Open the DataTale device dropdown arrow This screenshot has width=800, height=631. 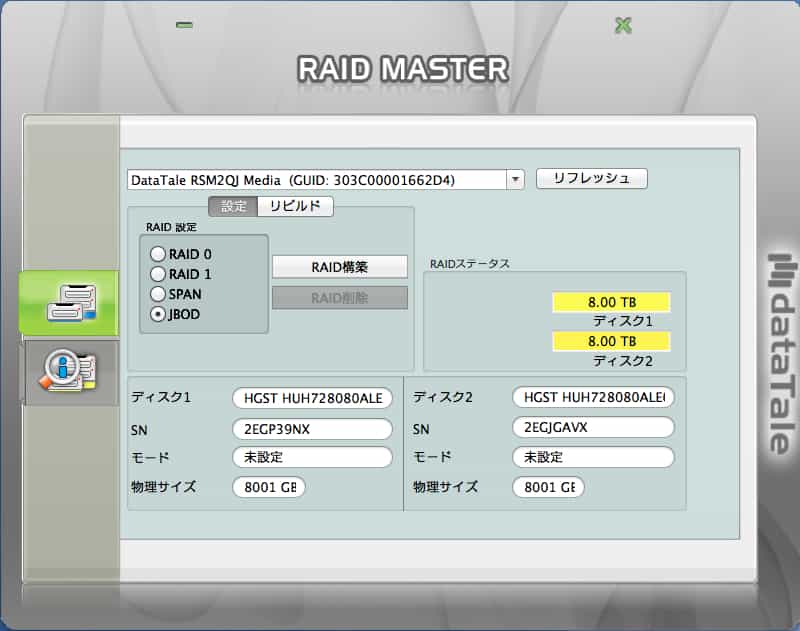(x=515, y=180)
